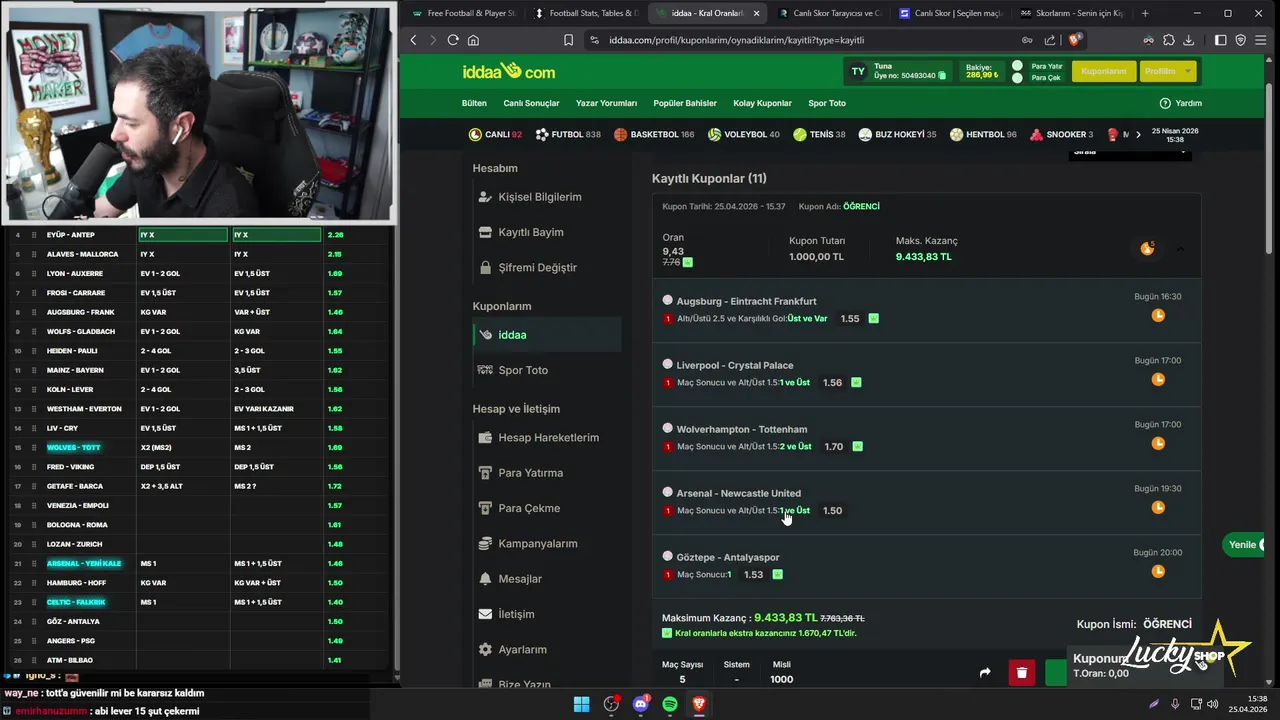Select FUTBOL 838 sport filter

tap(568, 134)
